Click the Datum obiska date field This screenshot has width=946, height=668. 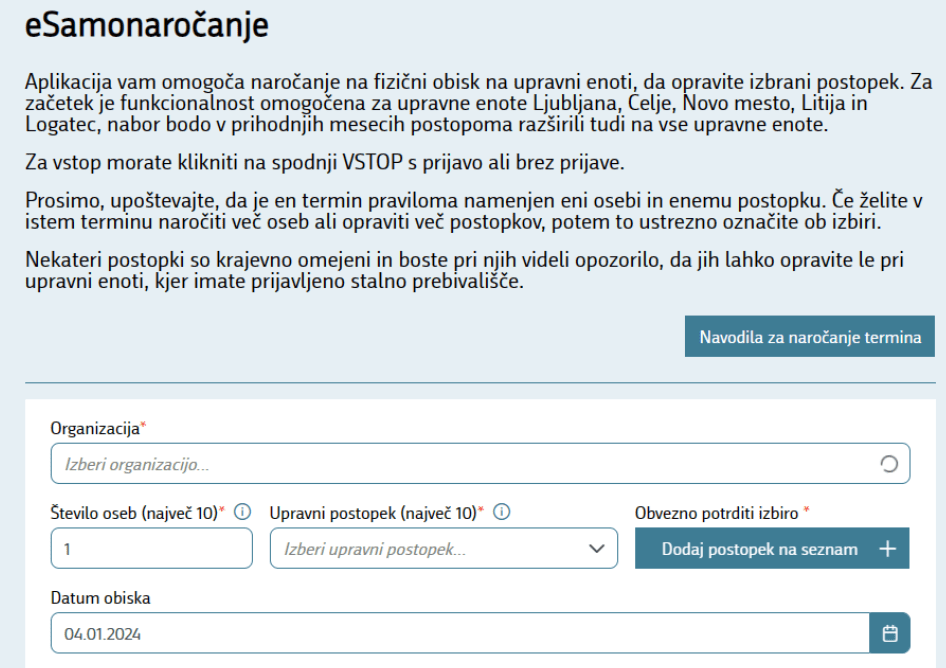pos(460,633)
